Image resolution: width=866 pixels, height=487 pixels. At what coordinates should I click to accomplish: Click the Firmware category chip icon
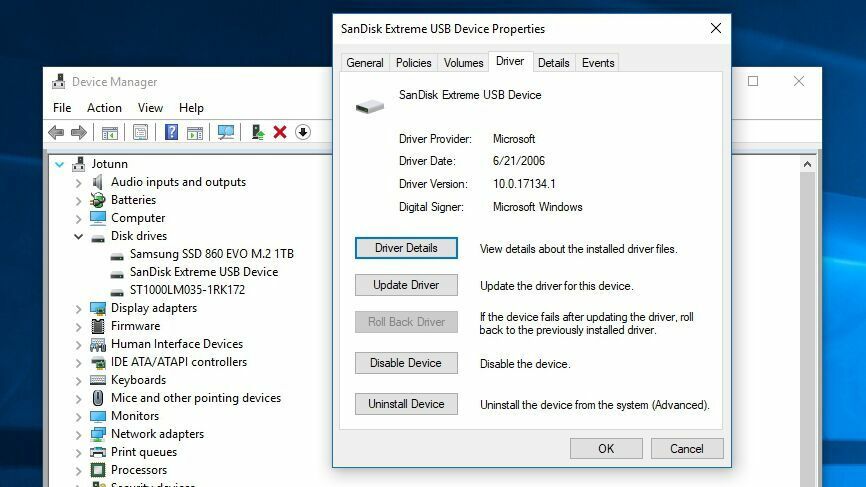[x=98, y=326]
